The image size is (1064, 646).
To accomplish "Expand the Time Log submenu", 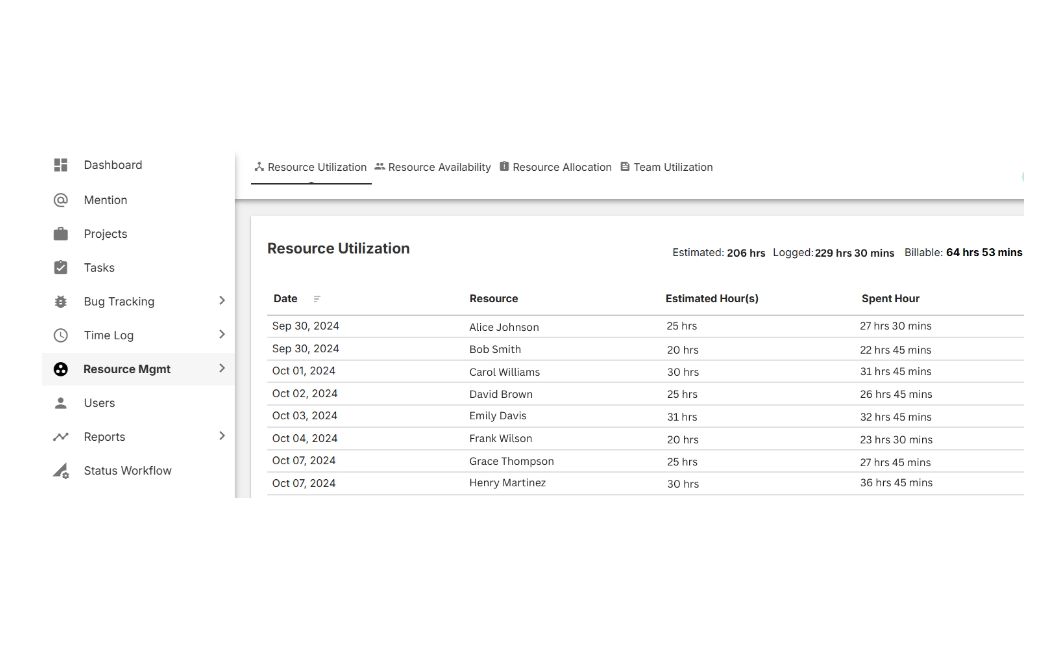I will tap(222, 335).
